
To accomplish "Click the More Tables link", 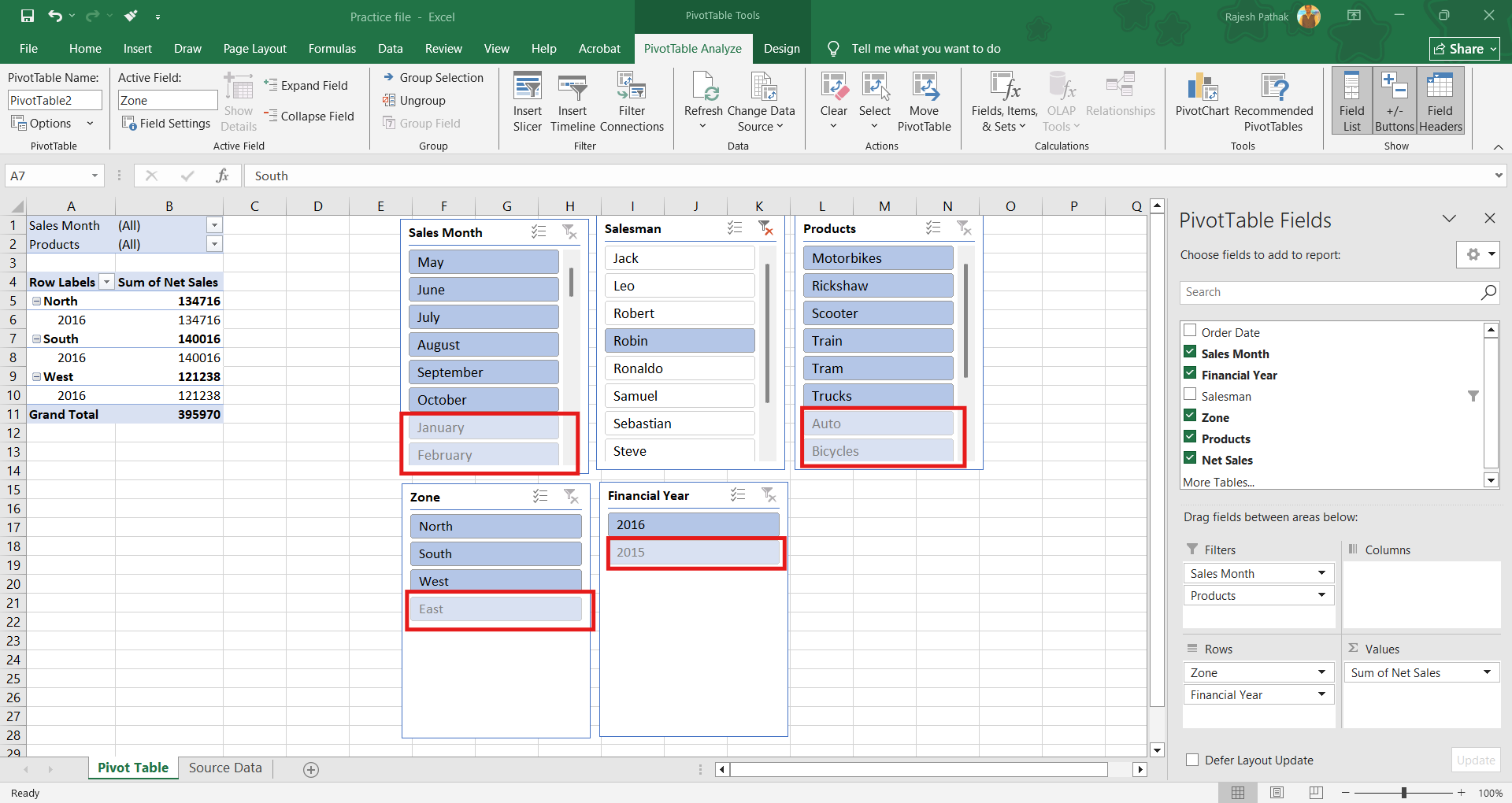I will (1218, 482).
